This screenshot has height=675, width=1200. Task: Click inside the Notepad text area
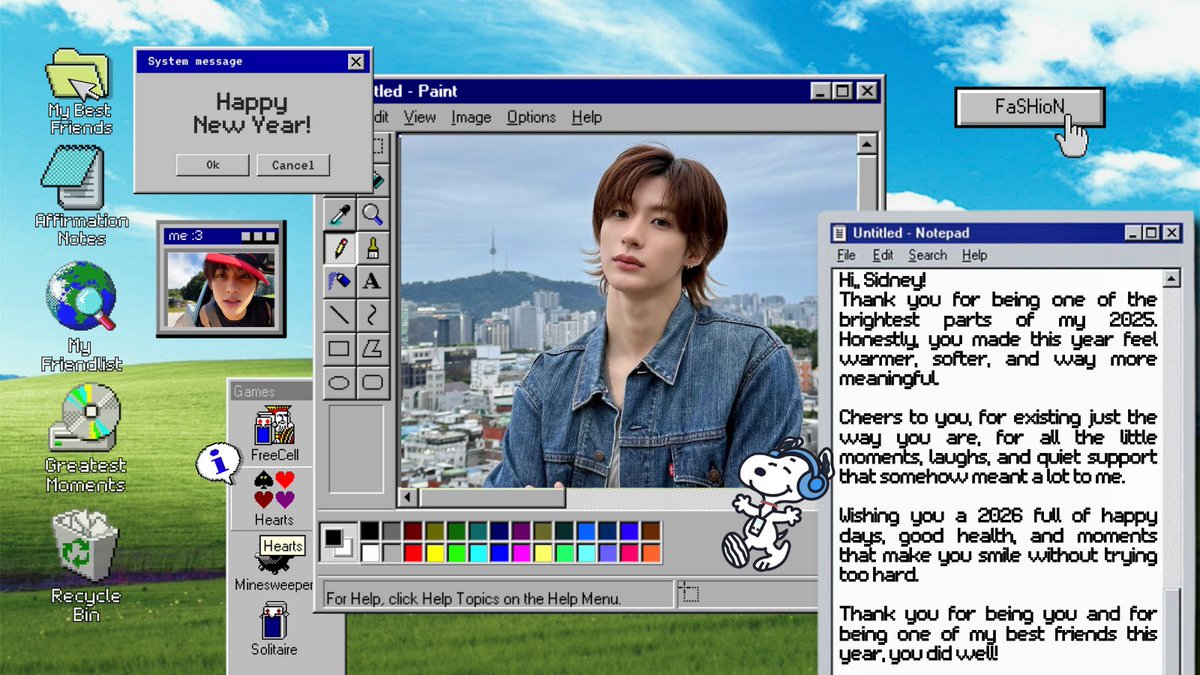[997, 470]
